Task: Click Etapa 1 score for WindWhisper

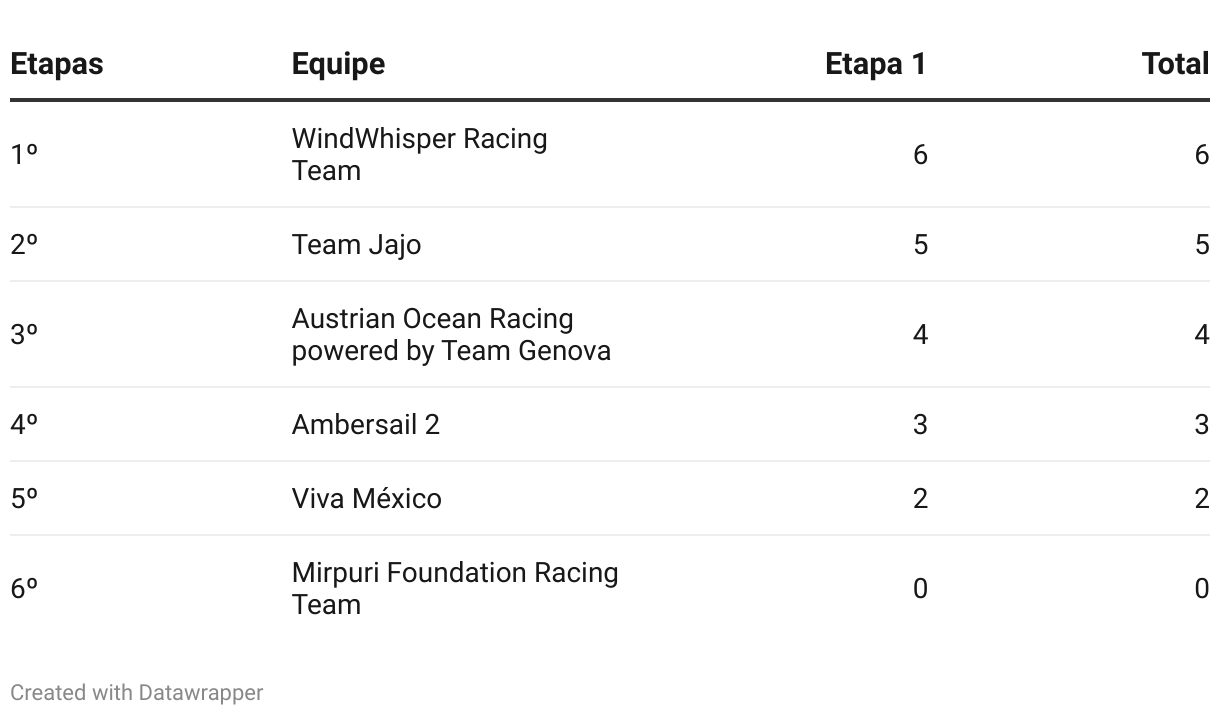Action: click(x=920, y=155)
